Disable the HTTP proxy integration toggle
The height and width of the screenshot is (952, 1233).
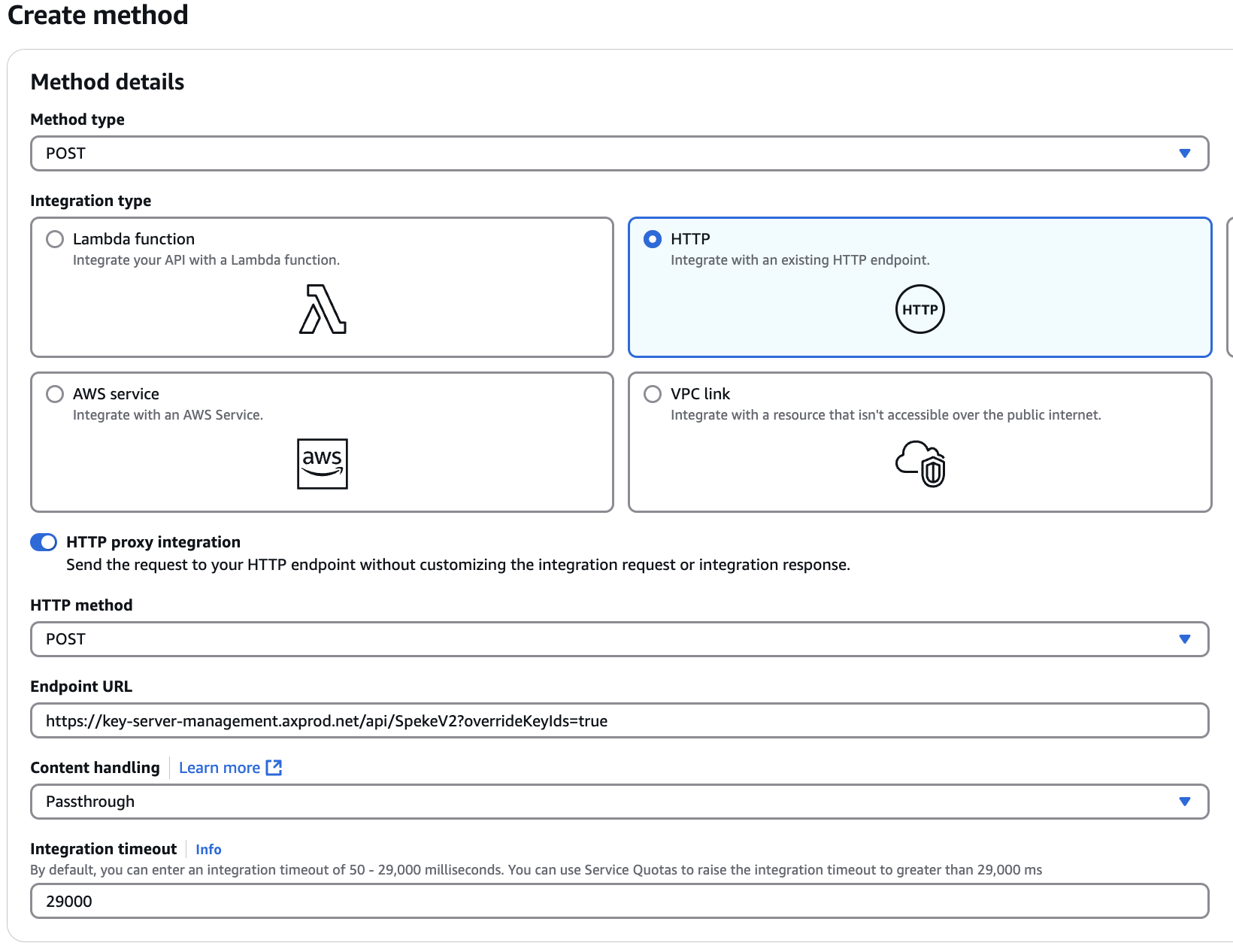pos(44,541)
